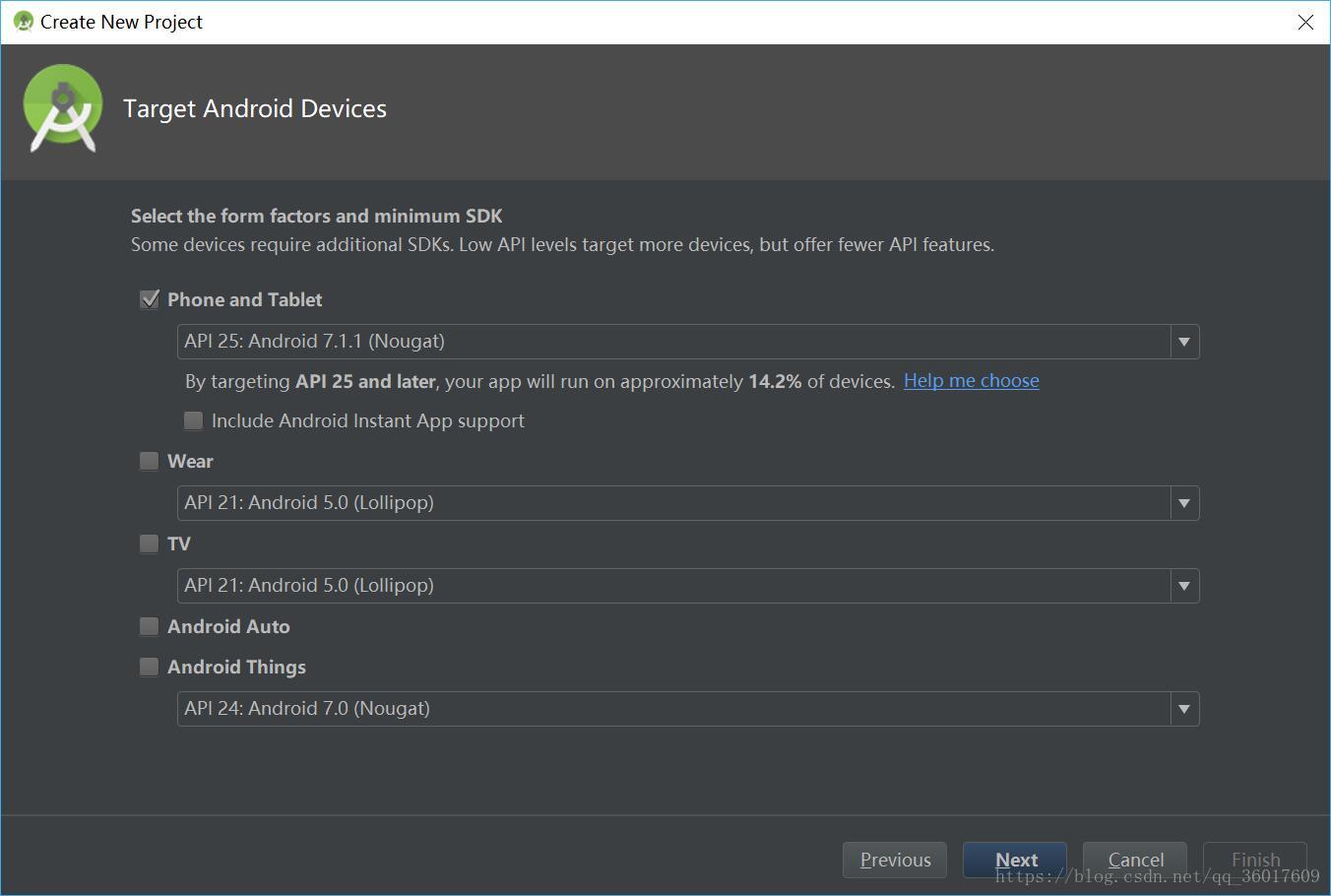This screenshot has height=896, width=1331.
Task: Click the Phone and Tablet label text
Action: [244, 299]
